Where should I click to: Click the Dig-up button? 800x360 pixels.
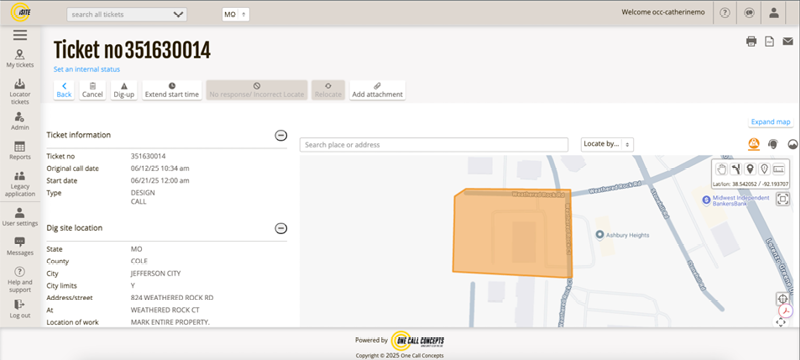[123, 90]
